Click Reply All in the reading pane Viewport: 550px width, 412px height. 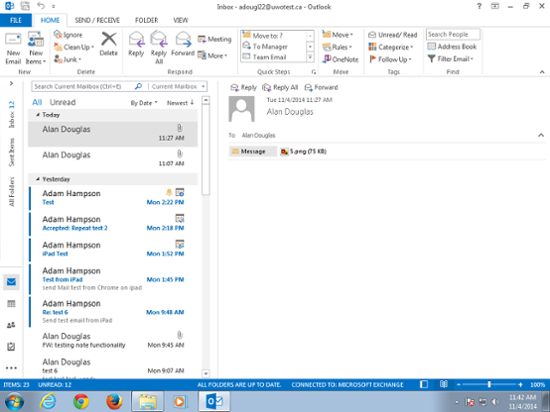(280, 87)
